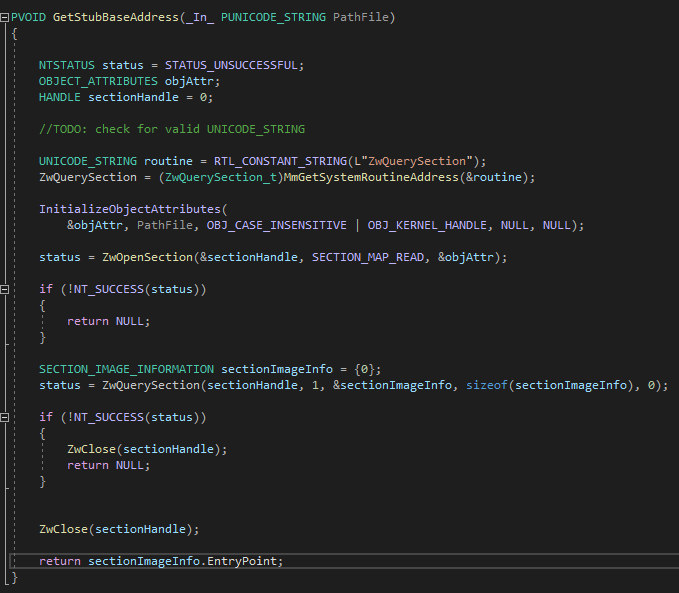Viewport: 679px width, 593px height.
Task: Click the final unindented ZwClose(sectionHandle) line
Action: coord(119,530)
